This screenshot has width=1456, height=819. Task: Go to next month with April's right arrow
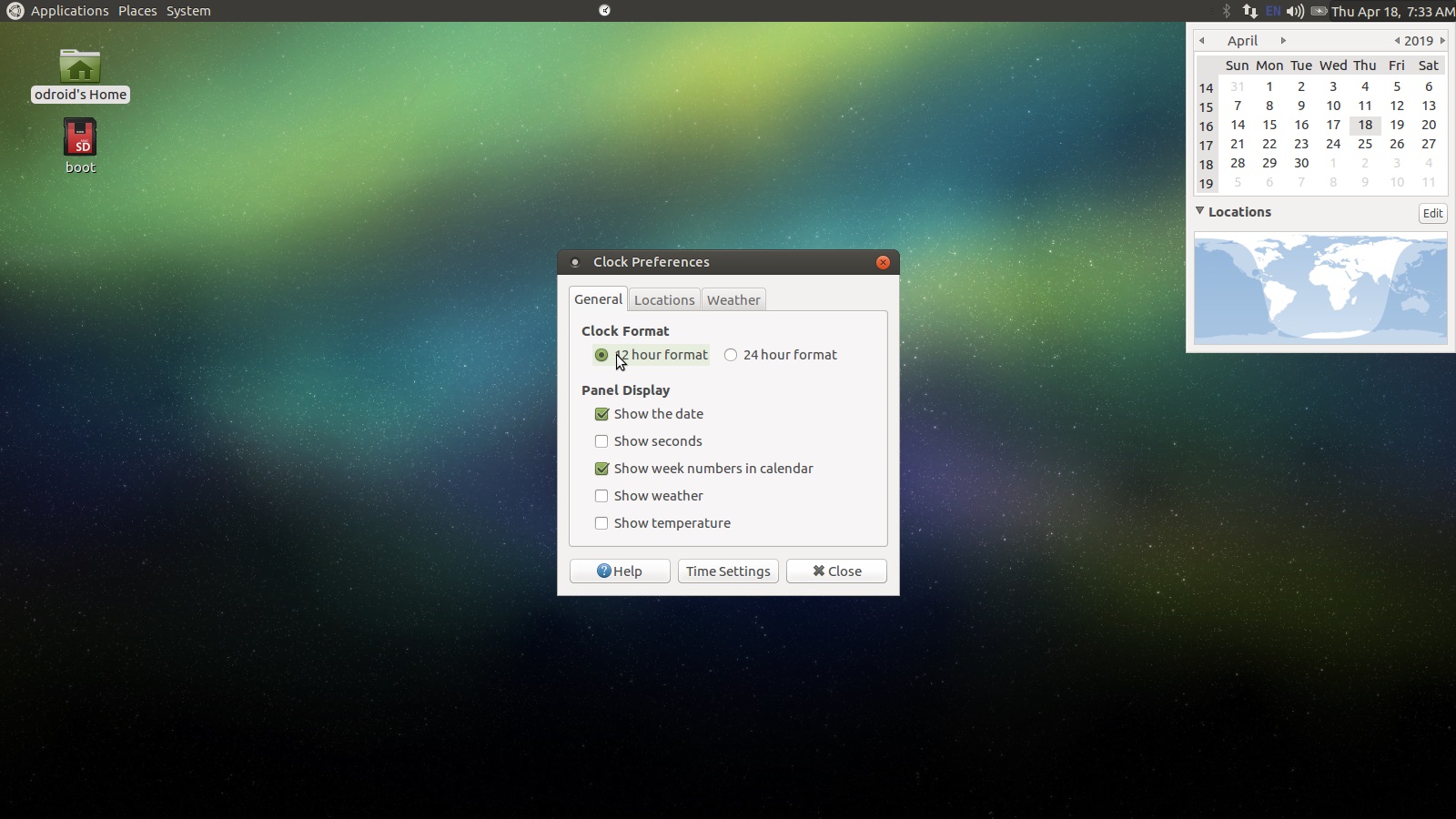1283,40
